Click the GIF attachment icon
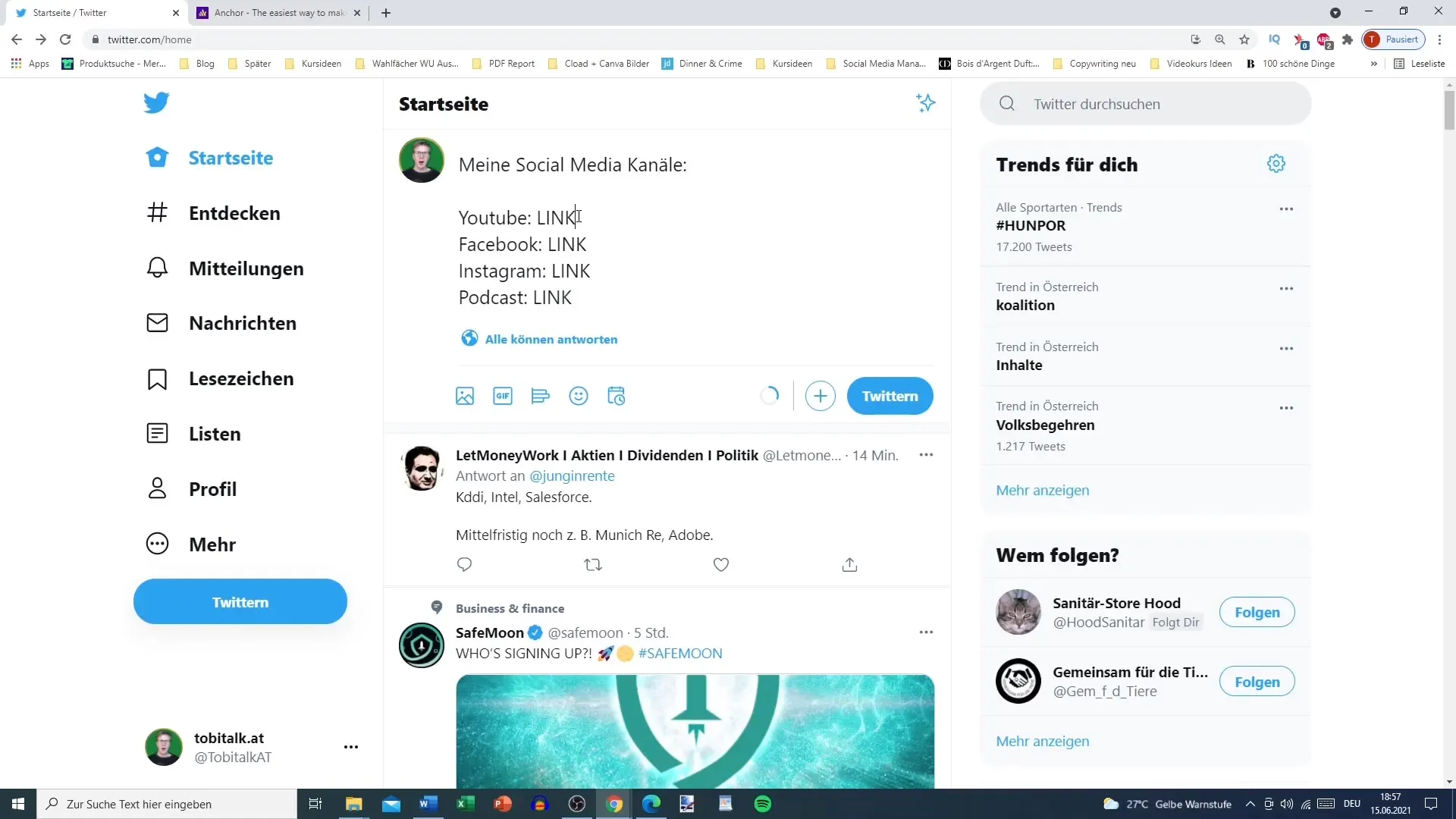This screenshot has height=819, width=1456. (x=502, y=396)
